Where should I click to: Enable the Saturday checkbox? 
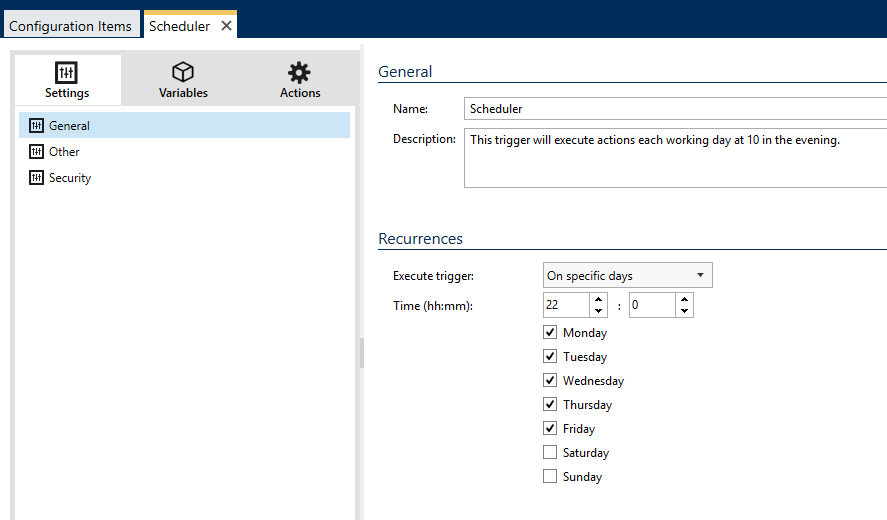coord(550,452)
